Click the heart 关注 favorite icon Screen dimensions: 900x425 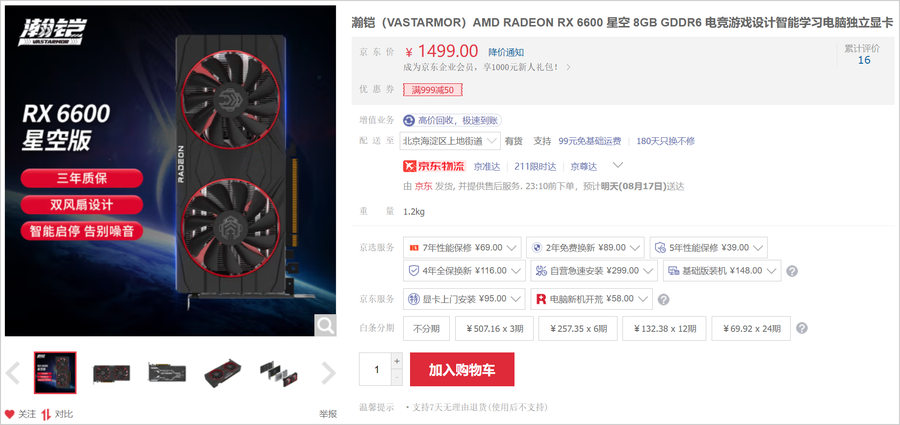(10, 414)
